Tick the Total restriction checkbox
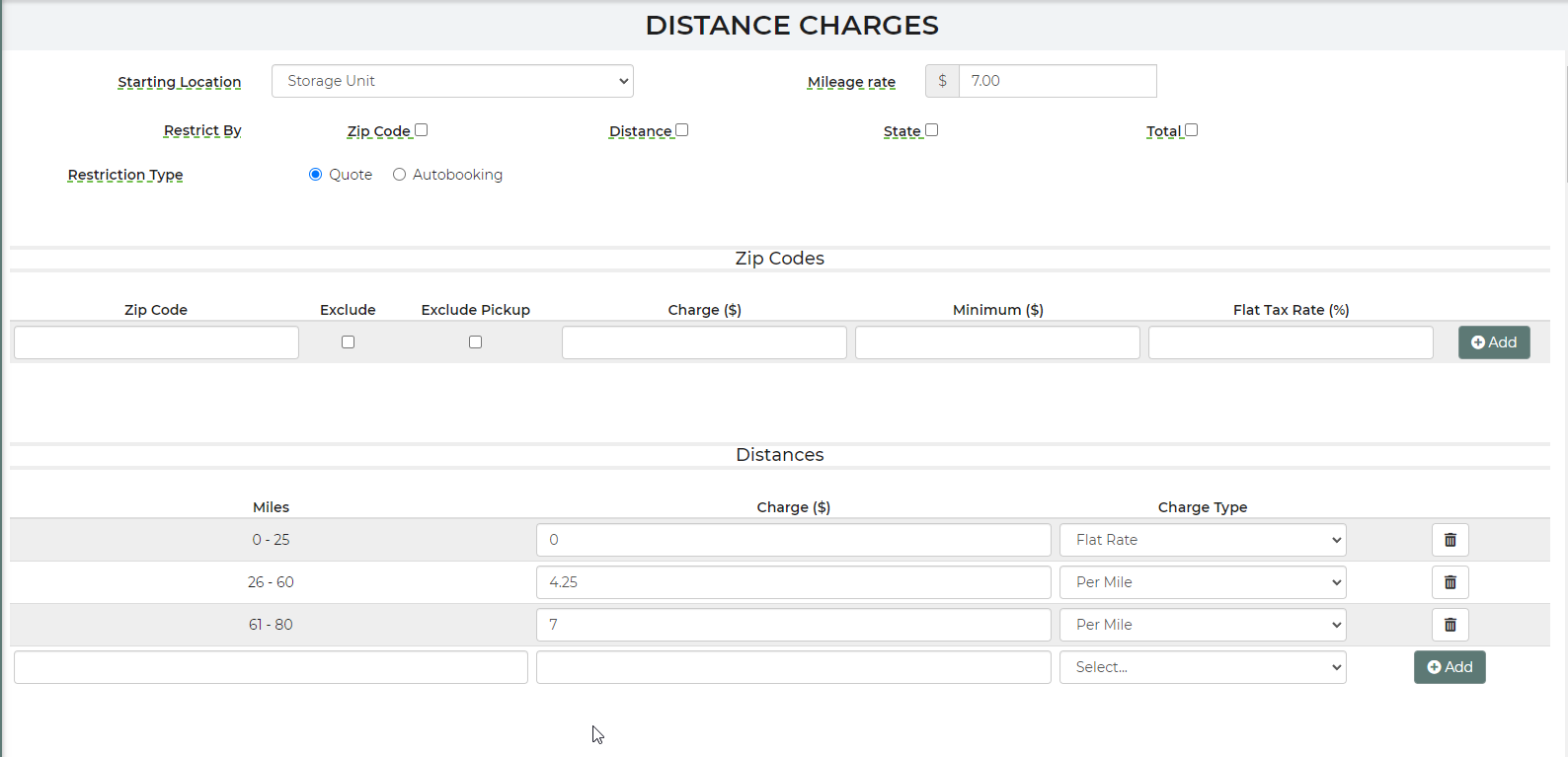This screenshot has height=757, width=1568. [1192, 130]
